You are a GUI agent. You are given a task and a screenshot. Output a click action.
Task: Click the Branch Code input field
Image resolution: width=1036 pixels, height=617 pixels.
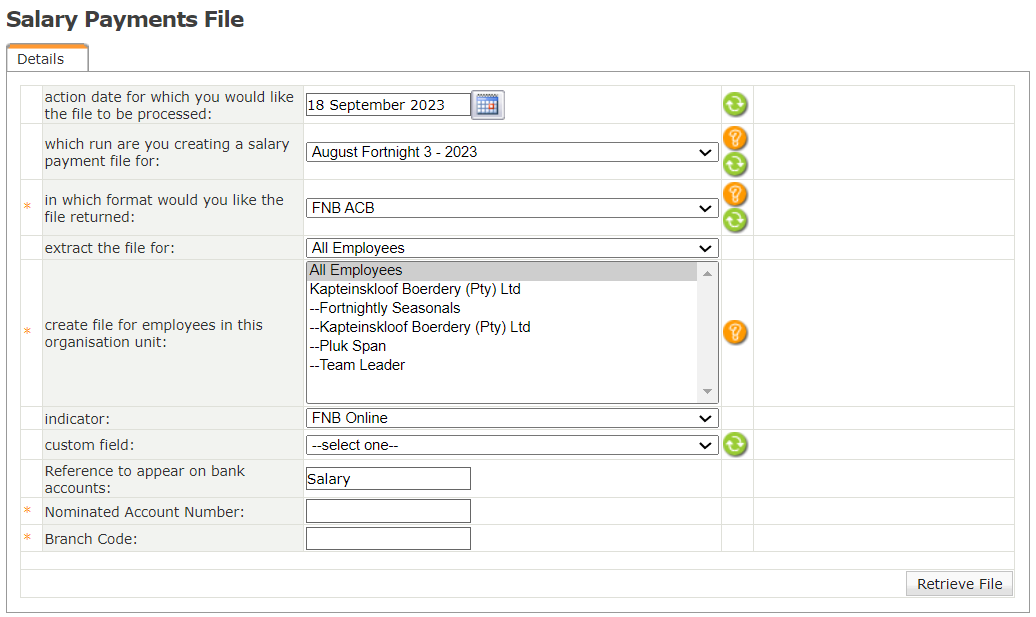[388, 538]
